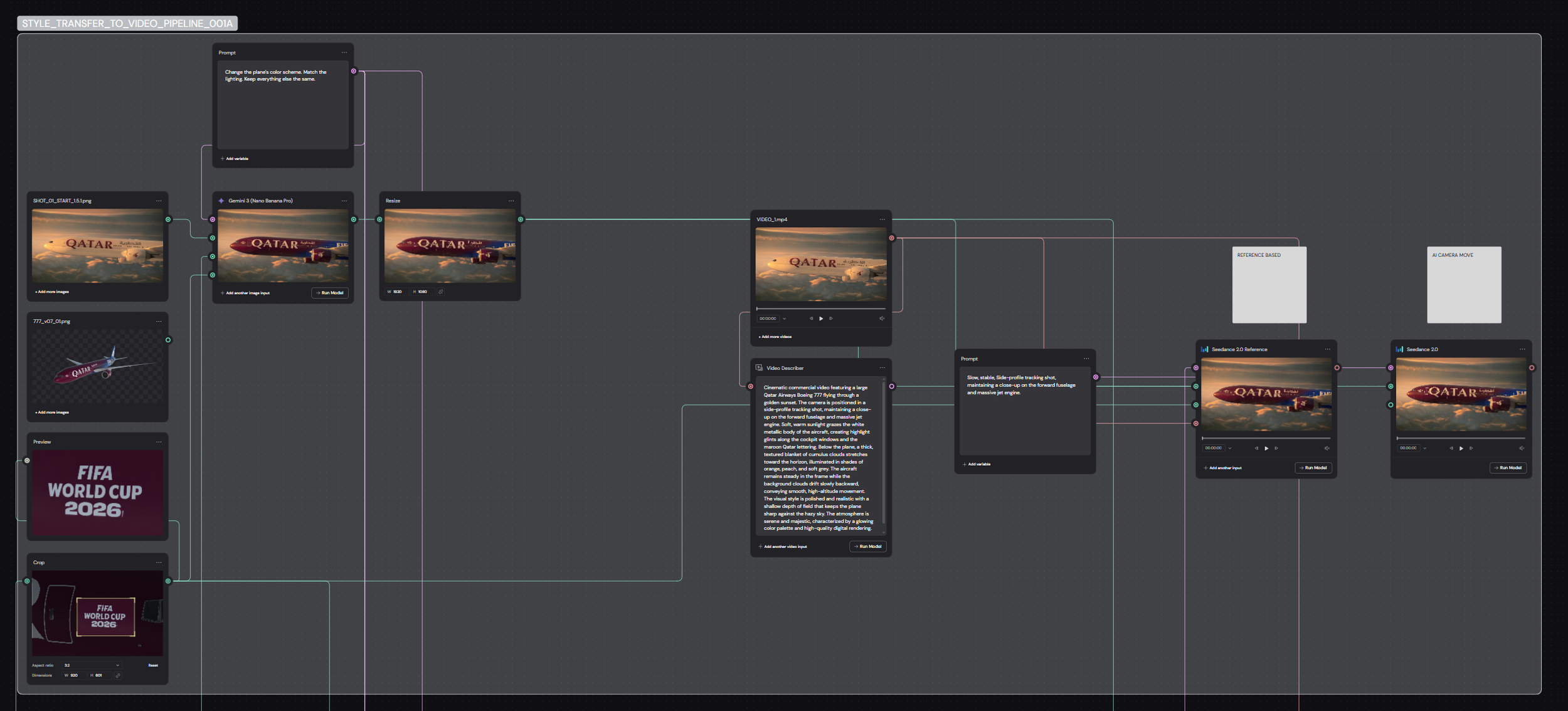The width and height of the screenshot is (1568, 711).
Task: Mute the Seedance 2.0 Reference audio
Action: click(1327, 448)
